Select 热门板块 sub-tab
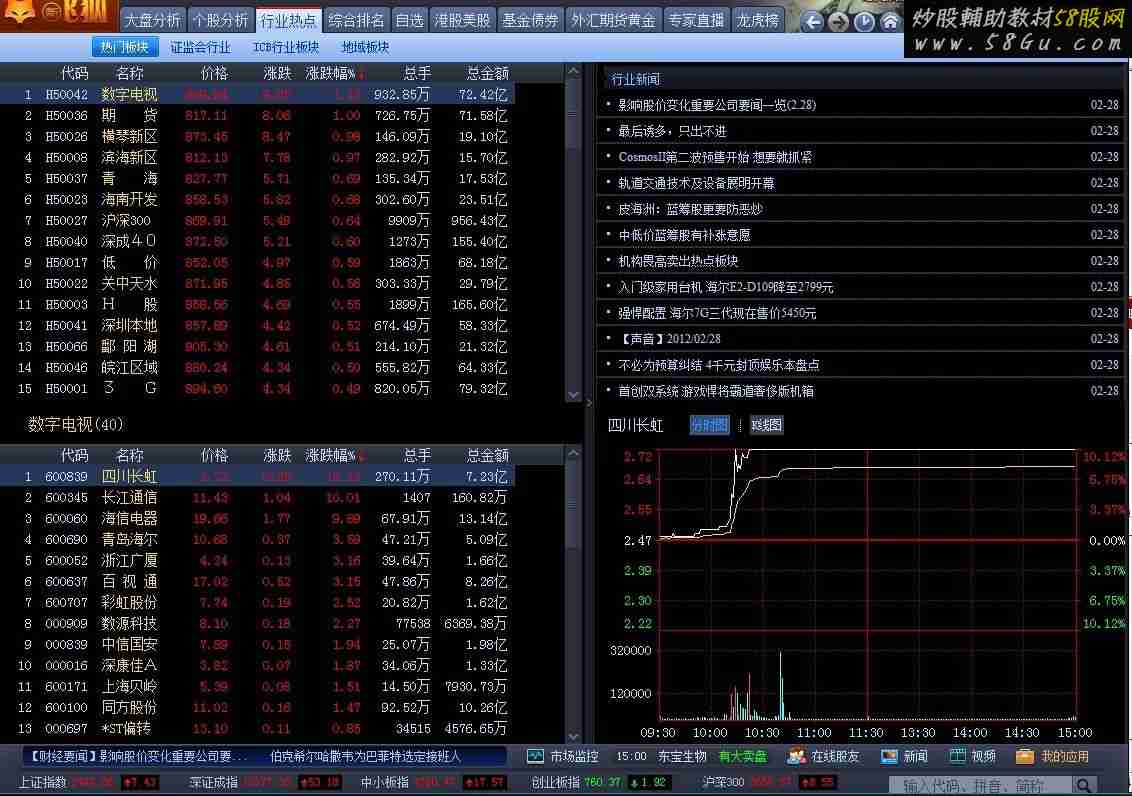This screenshot has height=796, width=1132. pyautogui.click(x=125, y=47)
